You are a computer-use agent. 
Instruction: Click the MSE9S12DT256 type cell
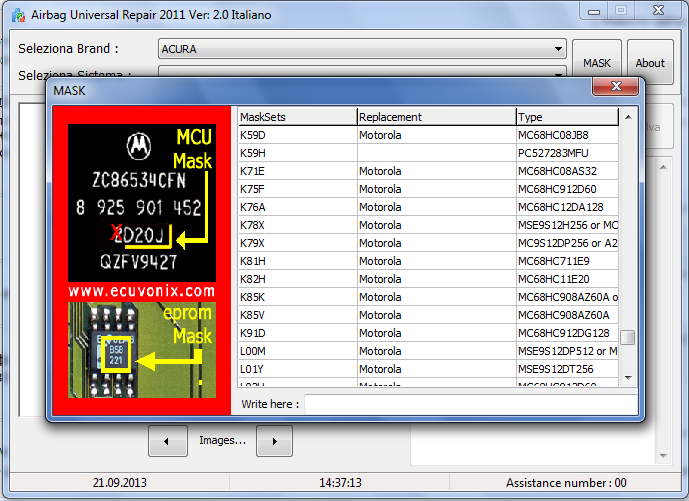click(567, 369)
